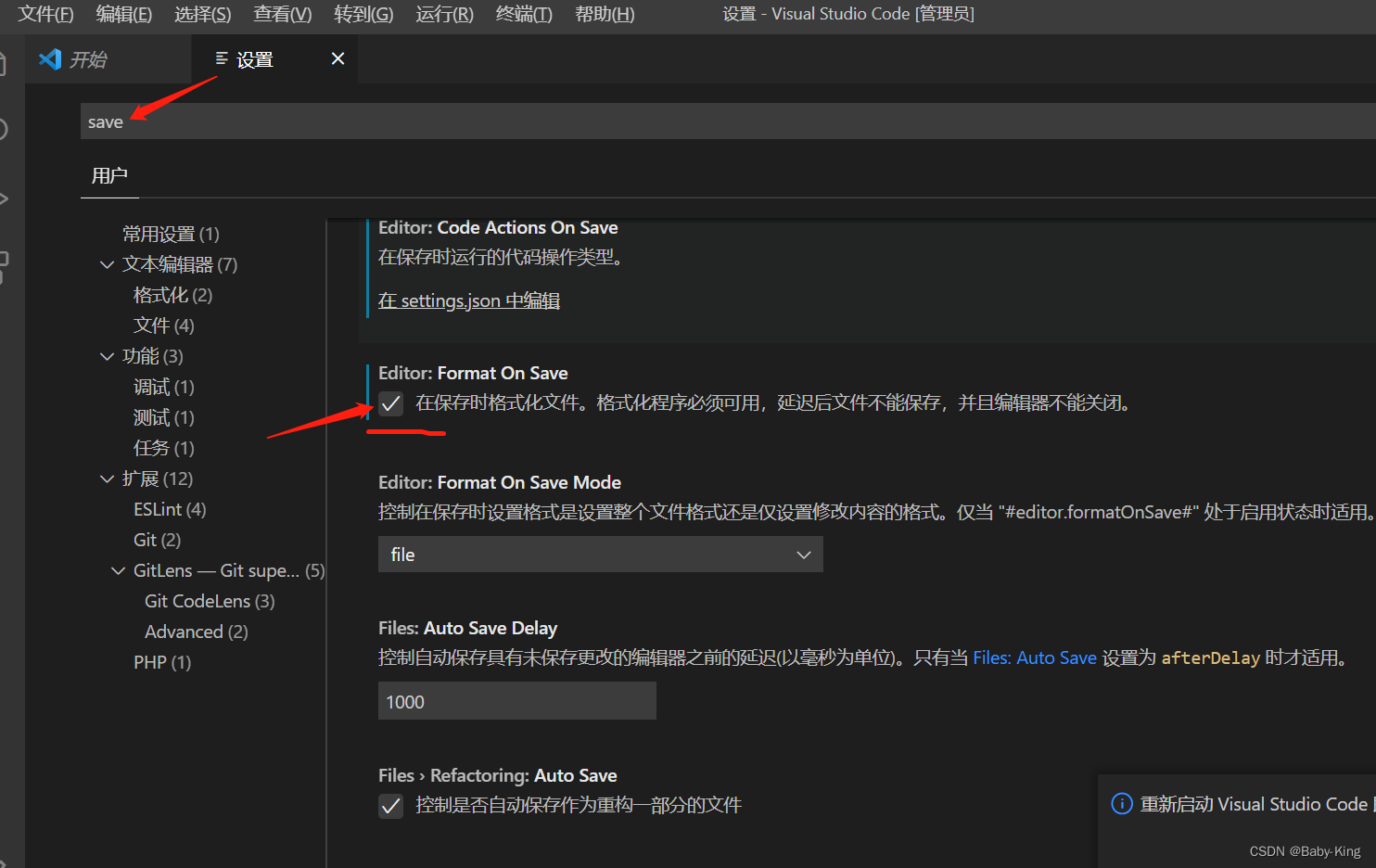
Task: Open the 文件(F) menu
Action: (46, 14)
